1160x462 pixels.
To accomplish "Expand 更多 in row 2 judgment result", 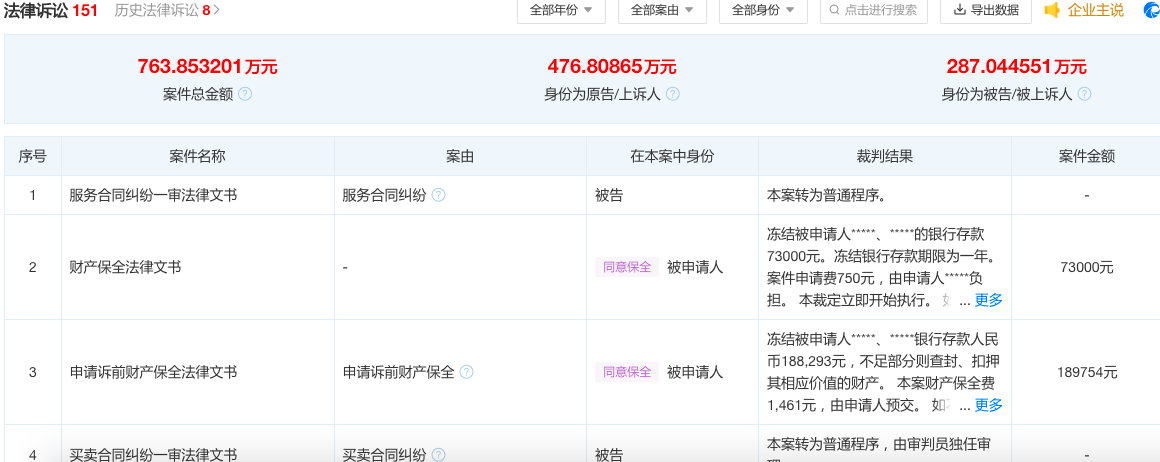I will coord(988,300).
